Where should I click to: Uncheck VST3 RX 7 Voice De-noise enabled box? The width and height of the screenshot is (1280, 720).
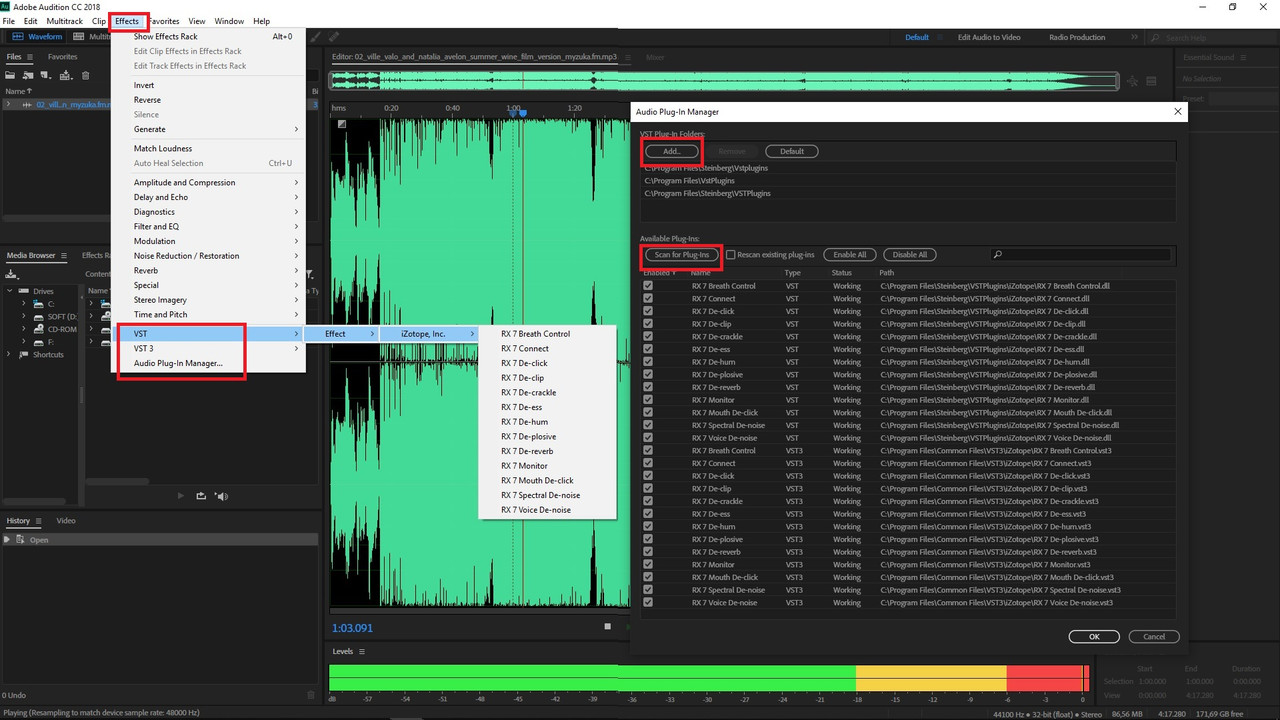click(648, 603)
